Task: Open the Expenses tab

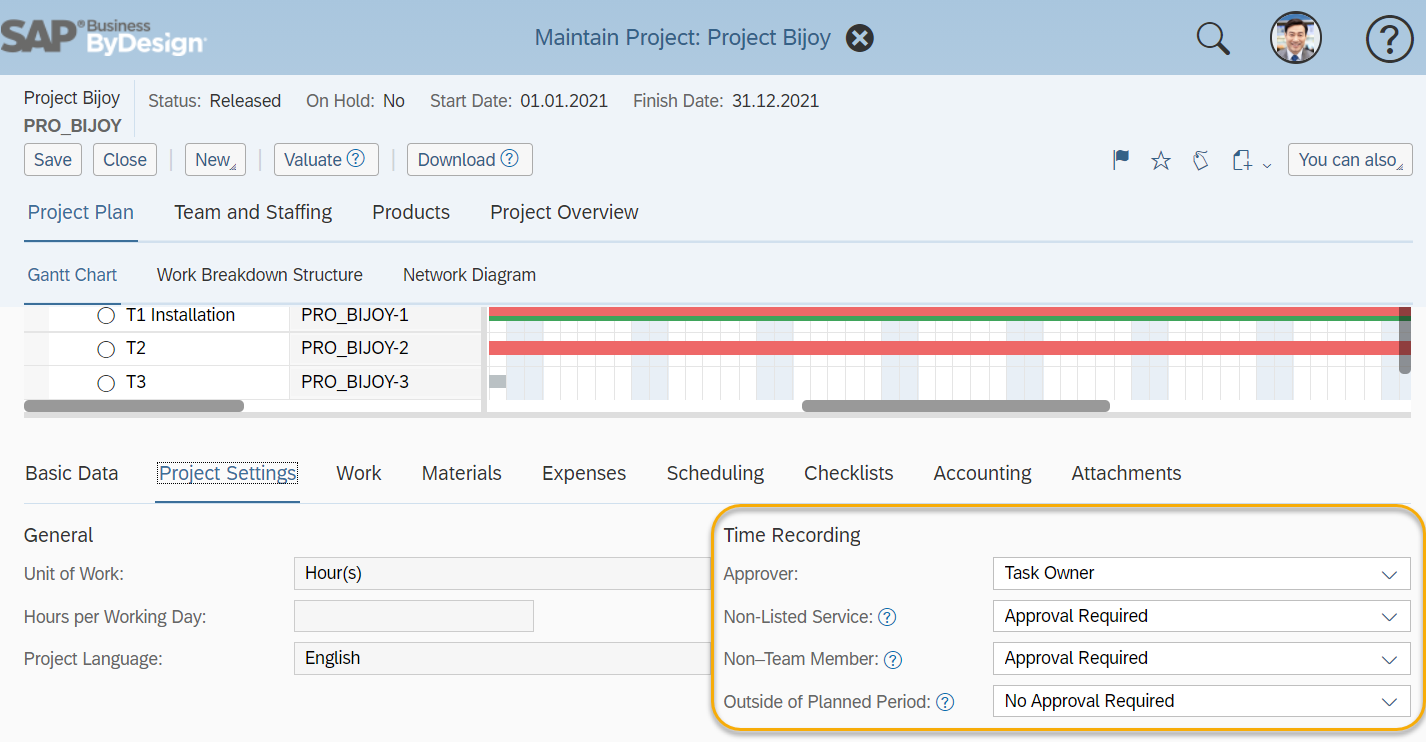Action: pos(584,473)
